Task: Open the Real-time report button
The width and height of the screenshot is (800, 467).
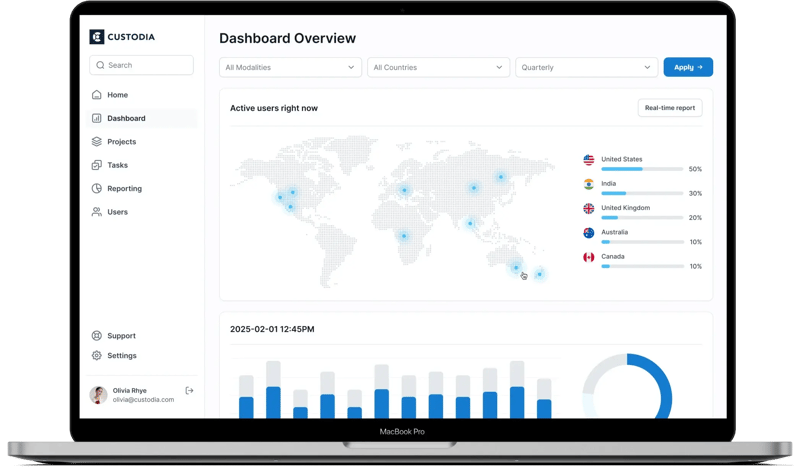Action: click(x=669, y=108)
